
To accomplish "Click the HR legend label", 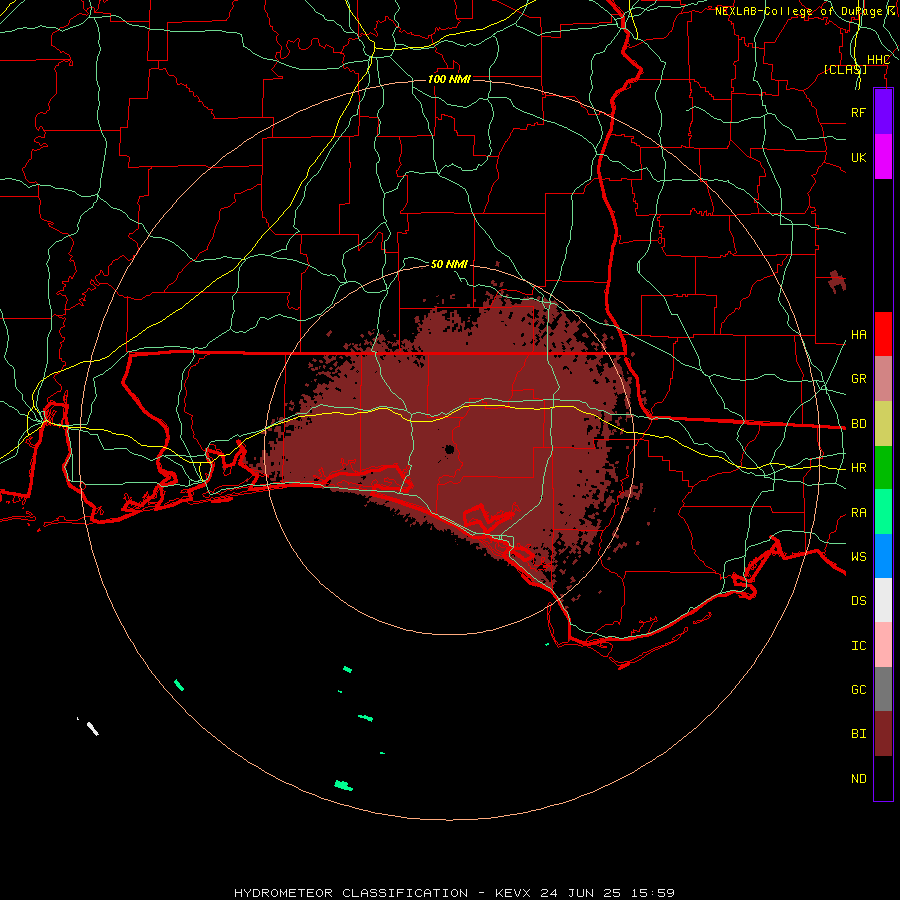I will [858, 467].
